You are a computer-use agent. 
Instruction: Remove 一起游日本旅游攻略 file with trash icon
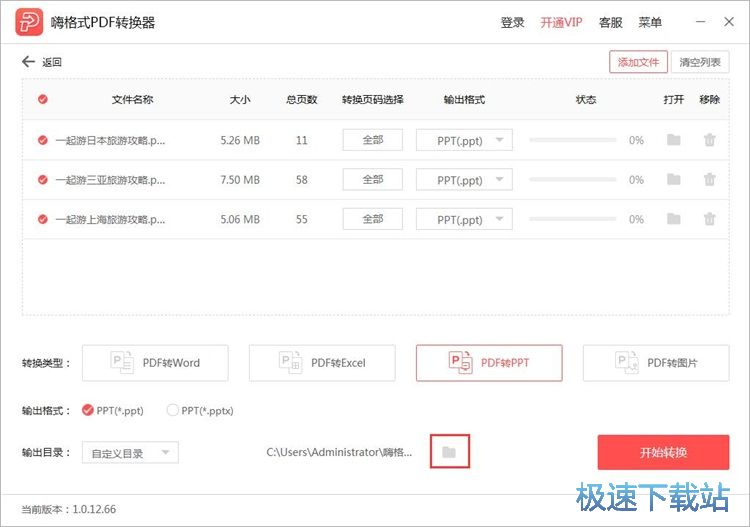709,140
